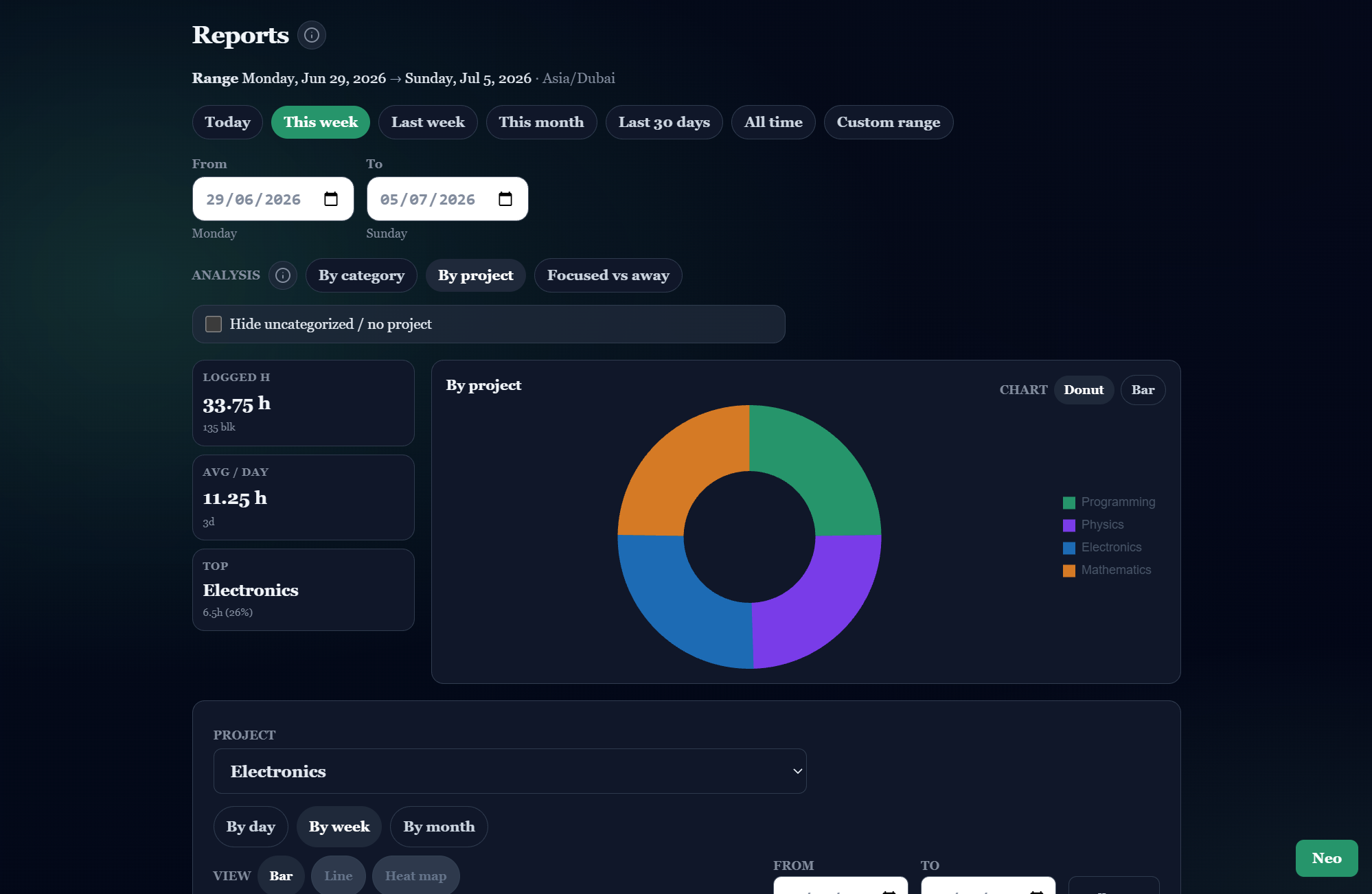Viewport: 1372px width, 894px height.
Task: Click the Custom range button
Action: 888,122
